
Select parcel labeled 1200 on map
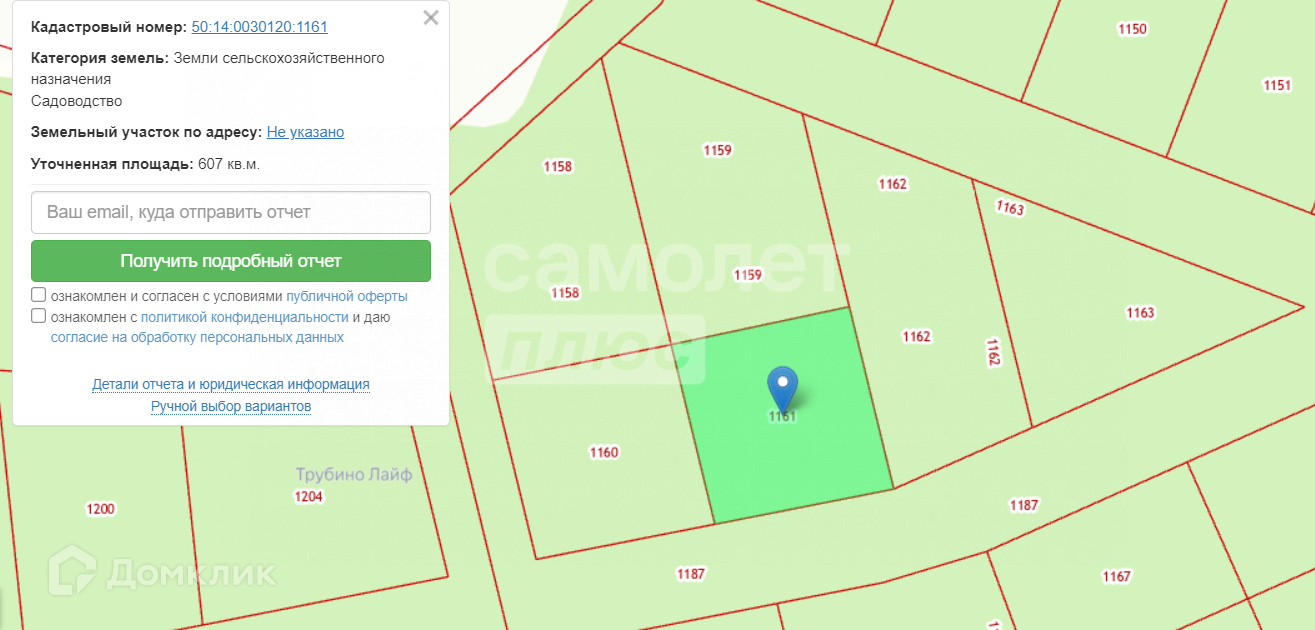pos(101,509)
